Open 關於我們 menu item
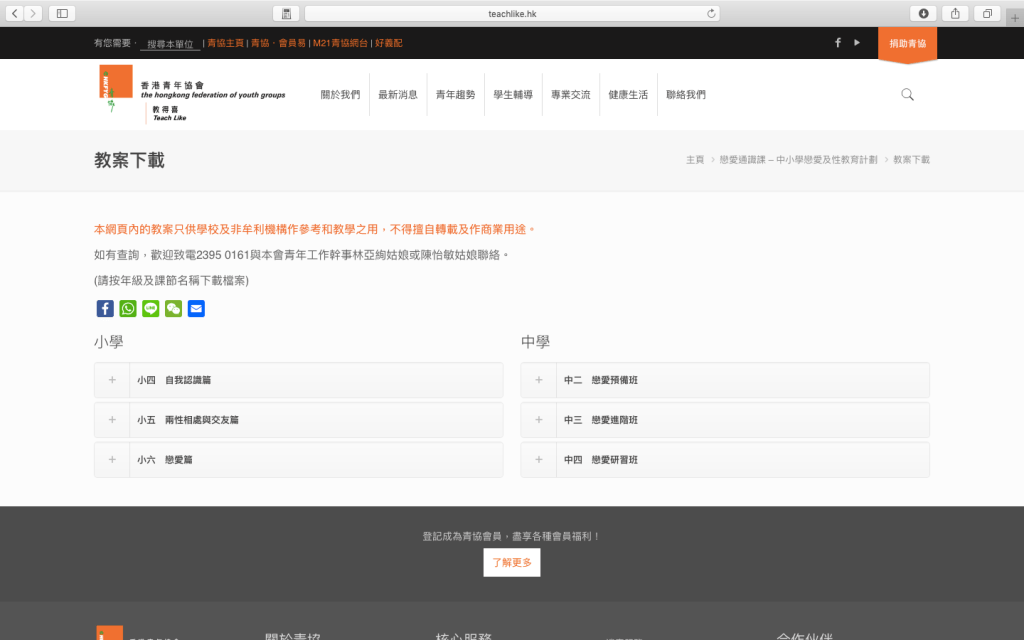The image size is (1024, 640). [x=340, y=95]
